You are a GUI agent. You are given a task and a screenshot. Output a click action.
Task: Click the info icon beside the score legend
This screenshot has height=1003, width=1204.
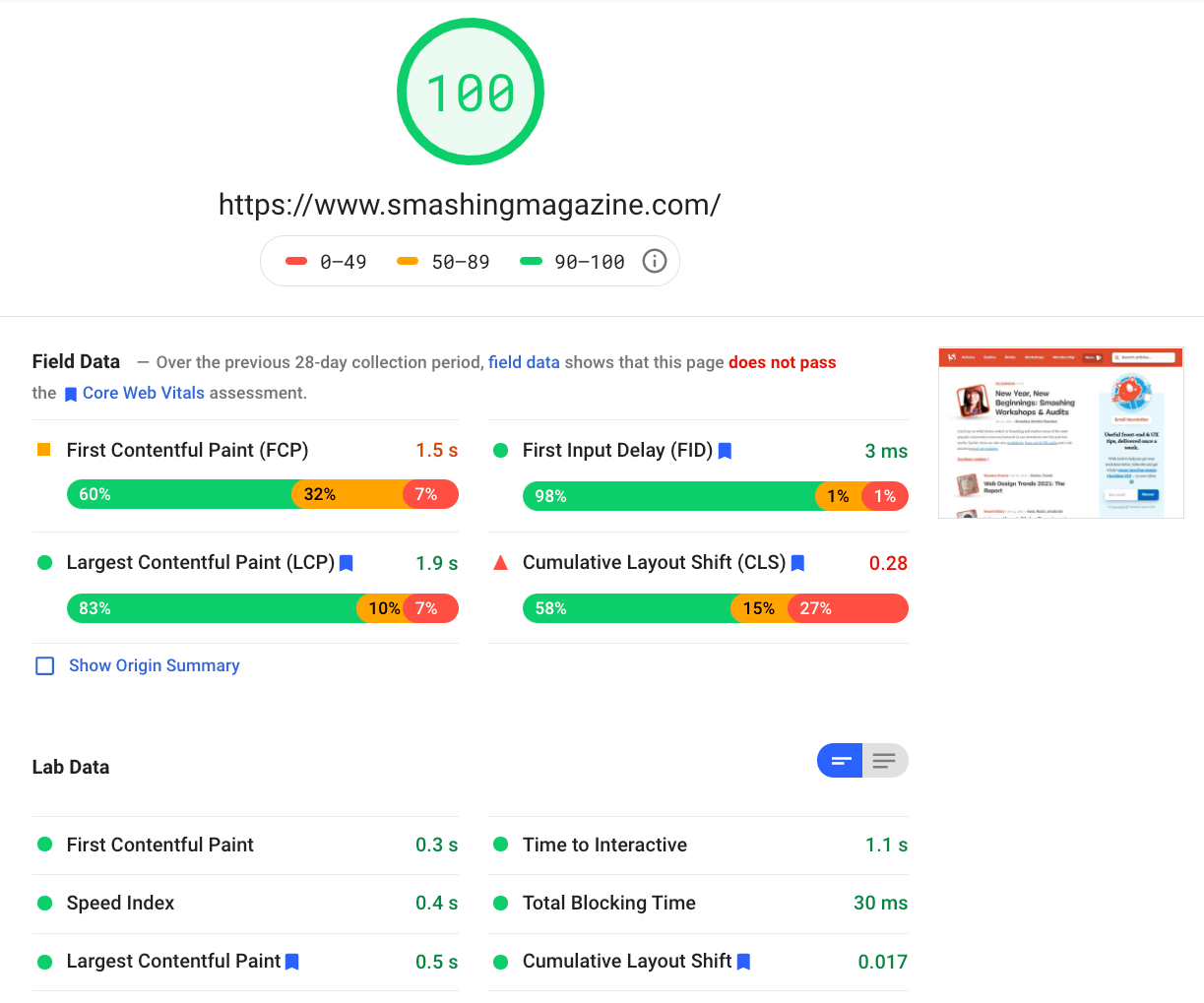tap(654, 261)
